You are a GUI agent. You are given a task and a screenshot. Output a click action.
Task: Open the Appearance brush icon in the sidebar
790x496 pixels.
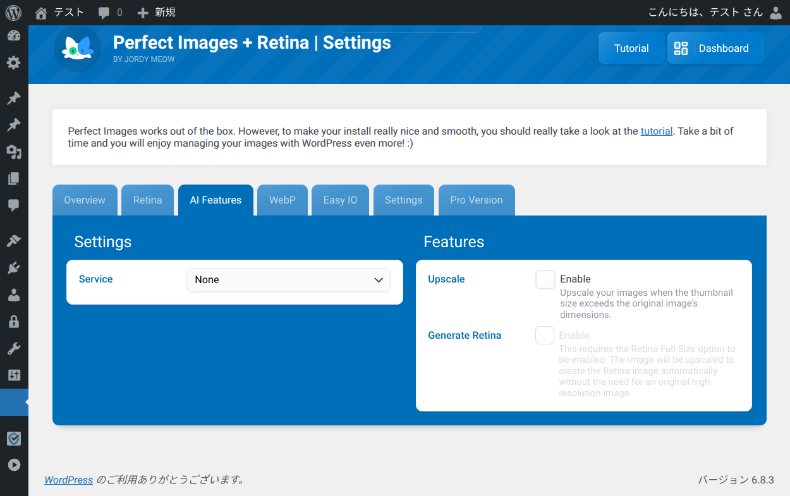[x=14, y=240]
